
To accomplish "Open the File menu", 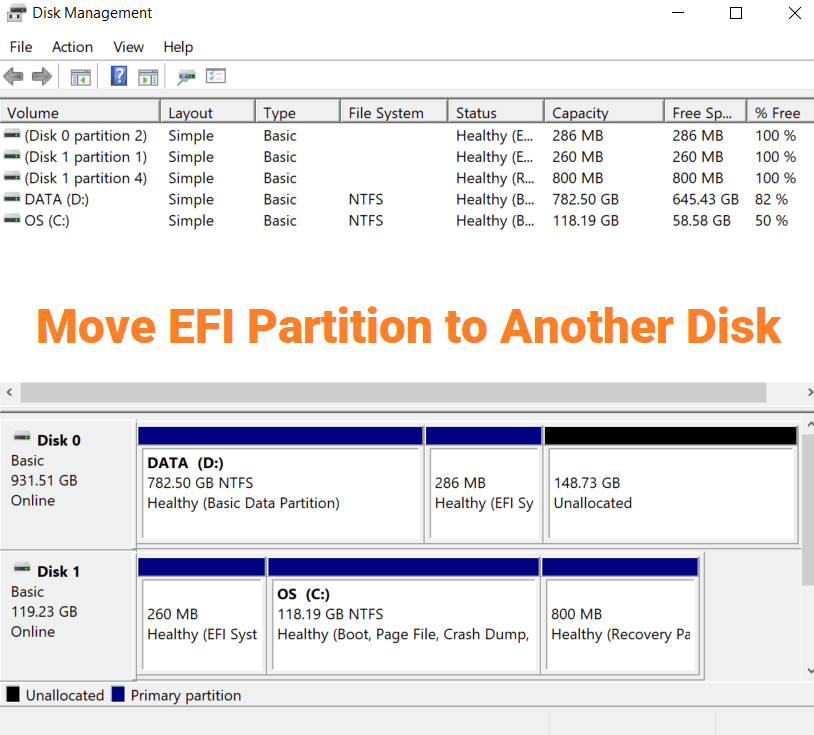I will [20, 47].
